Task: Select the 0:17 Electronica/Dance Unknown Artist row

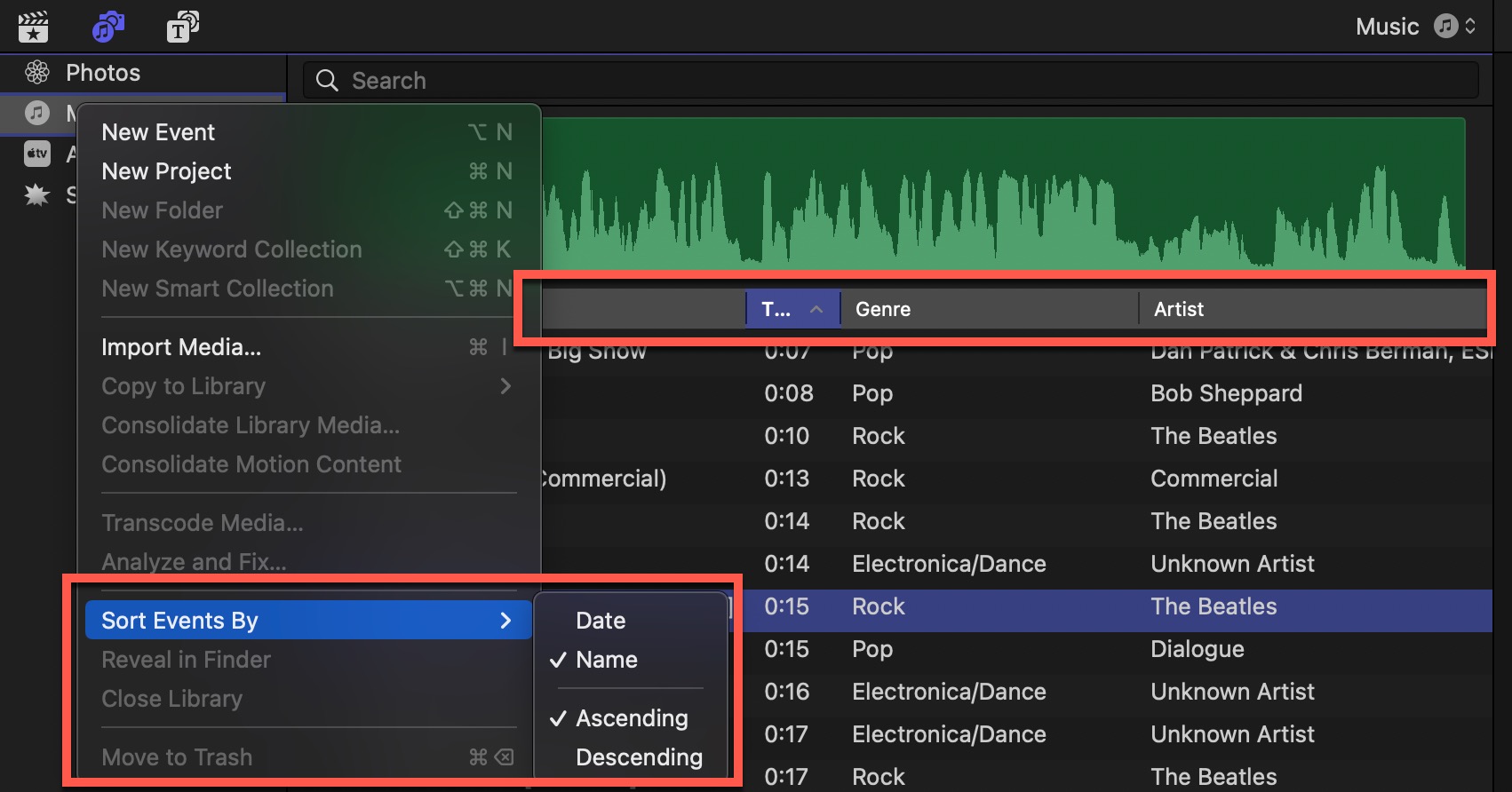Action: coord(1117,734)
